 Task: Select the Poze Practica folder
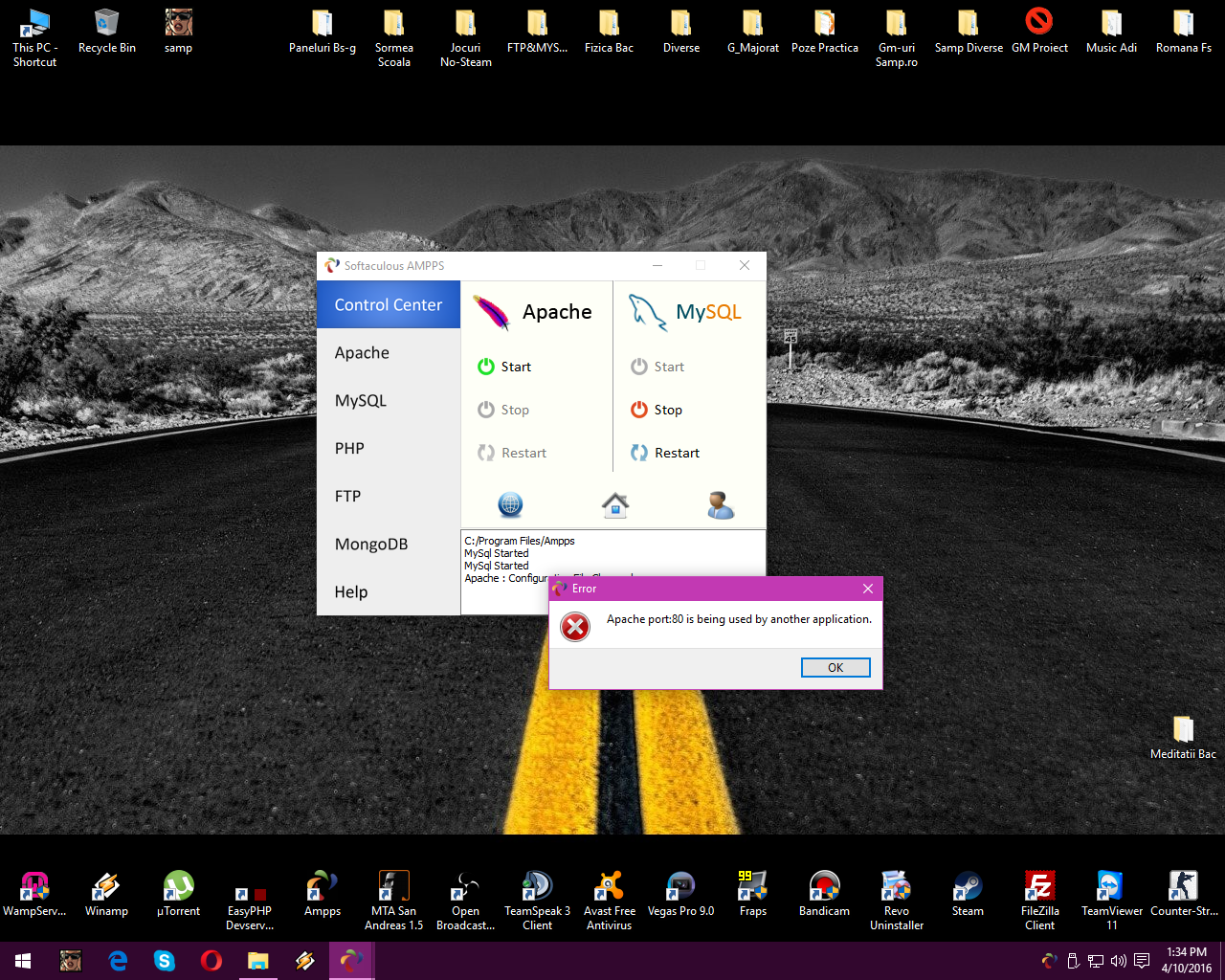(825, 32)
